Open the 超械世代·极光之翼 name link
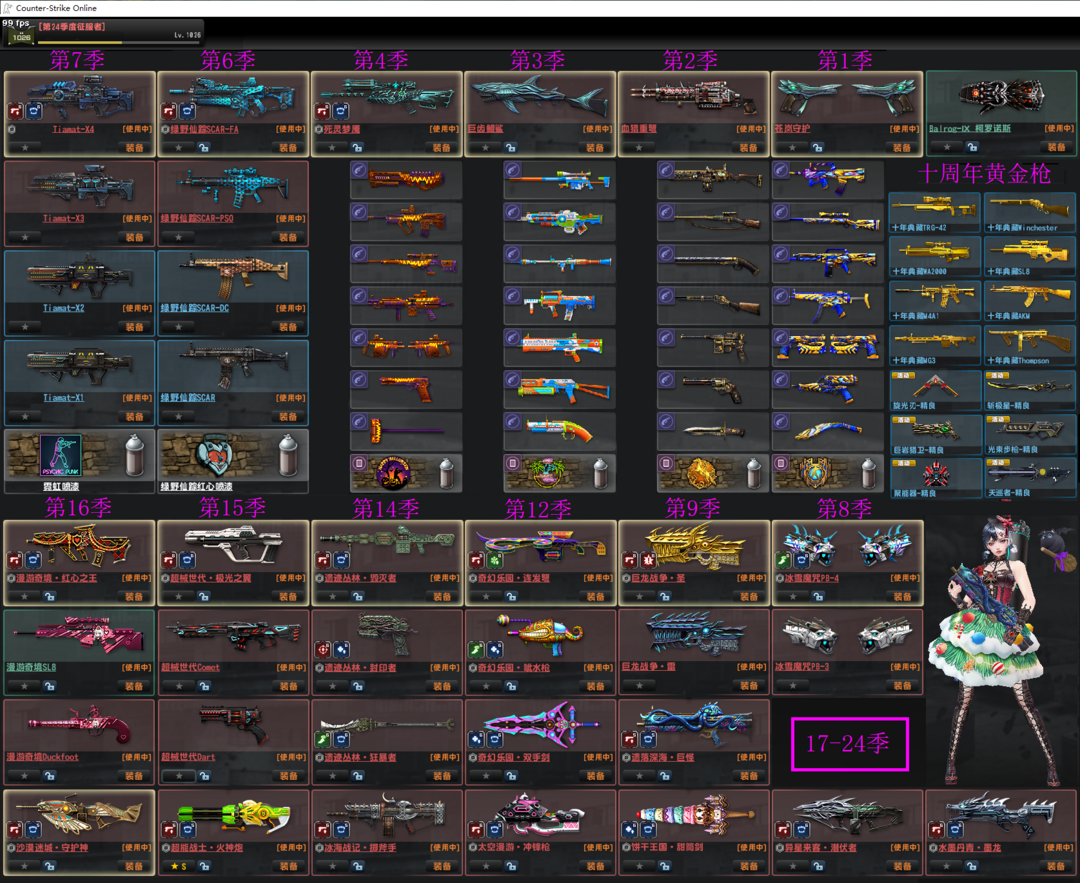The height and width of the screenshot is (883, 1080). 210,578
